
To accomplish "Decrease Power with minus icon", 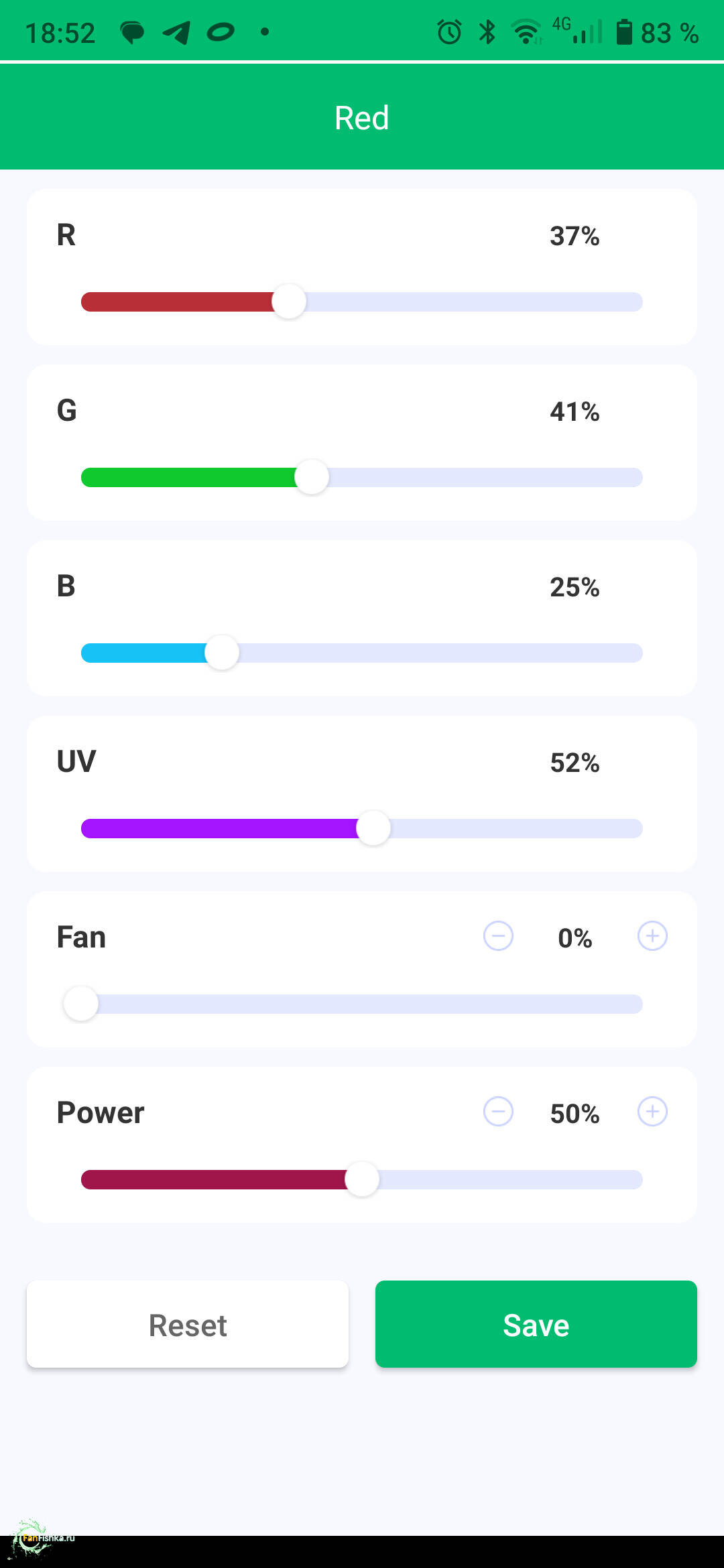I will click(498, 1112).
